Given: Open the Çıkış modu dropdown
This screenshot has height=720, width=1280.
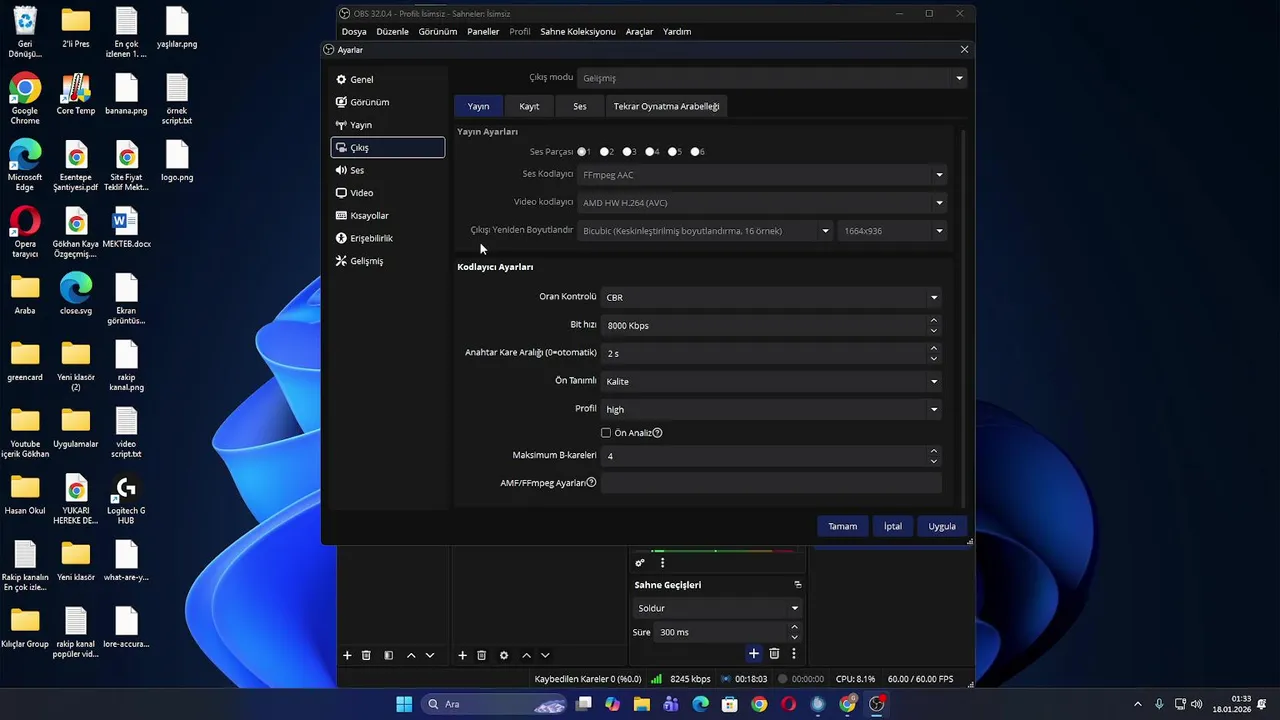Looking at the screenshot, I should (x=772, y=78).
